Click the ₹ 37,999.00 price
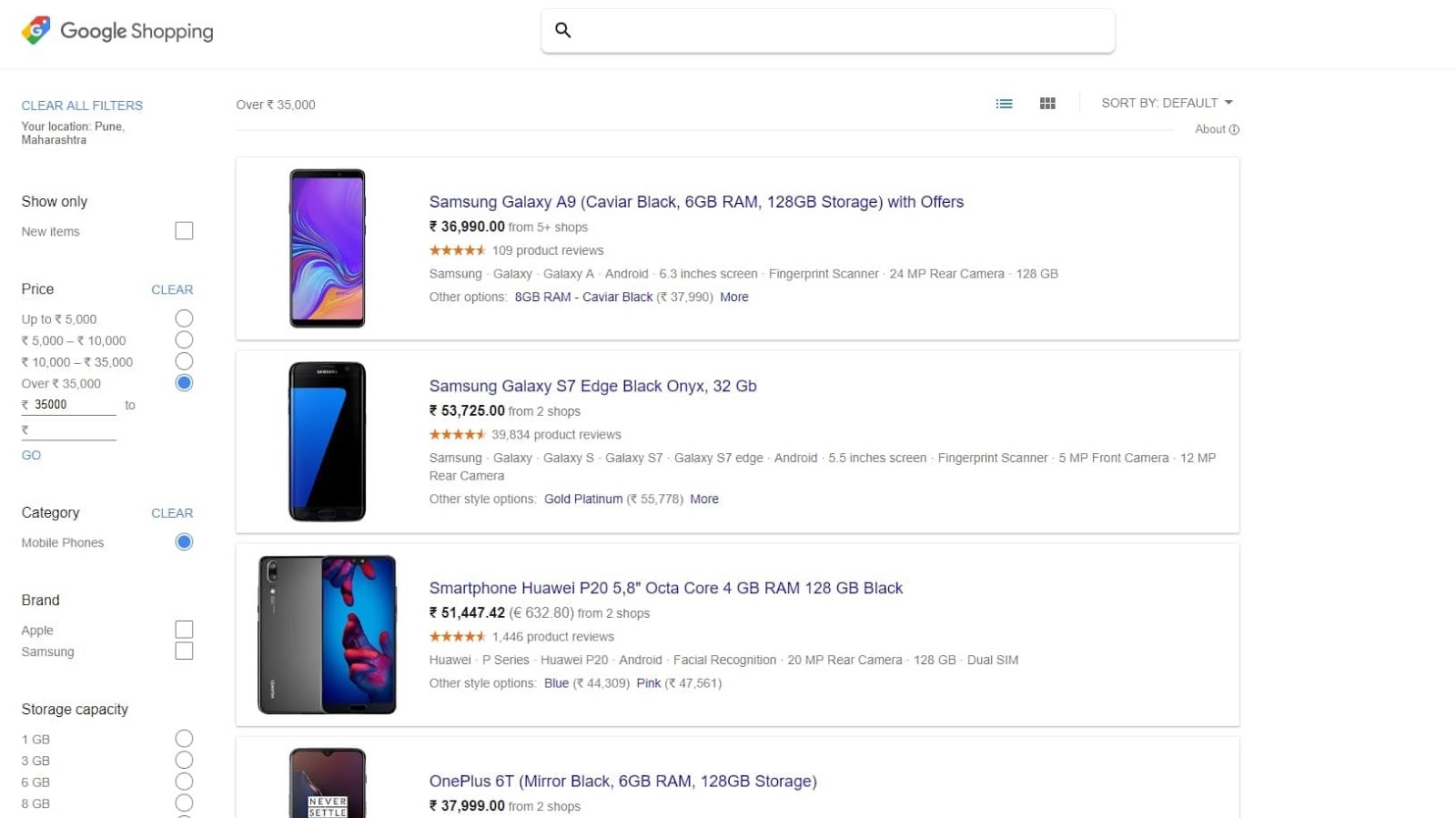The image size is (1456, 818). [467, 805]
